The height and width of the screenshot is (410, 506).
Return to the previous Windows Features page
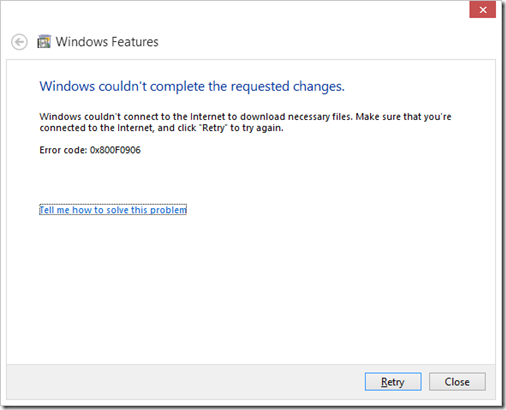[x=19, y=42]
